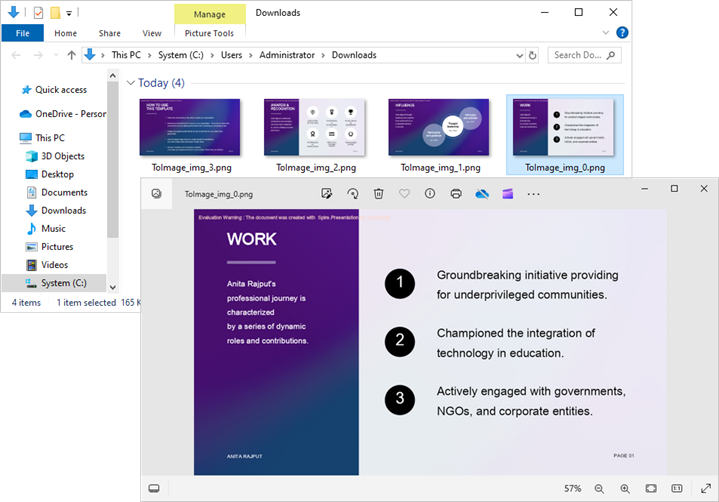Image resolution: width=719 pixels, height=502 pixels.
Task: Fit image to window in Photos
Action: [651, 488]
